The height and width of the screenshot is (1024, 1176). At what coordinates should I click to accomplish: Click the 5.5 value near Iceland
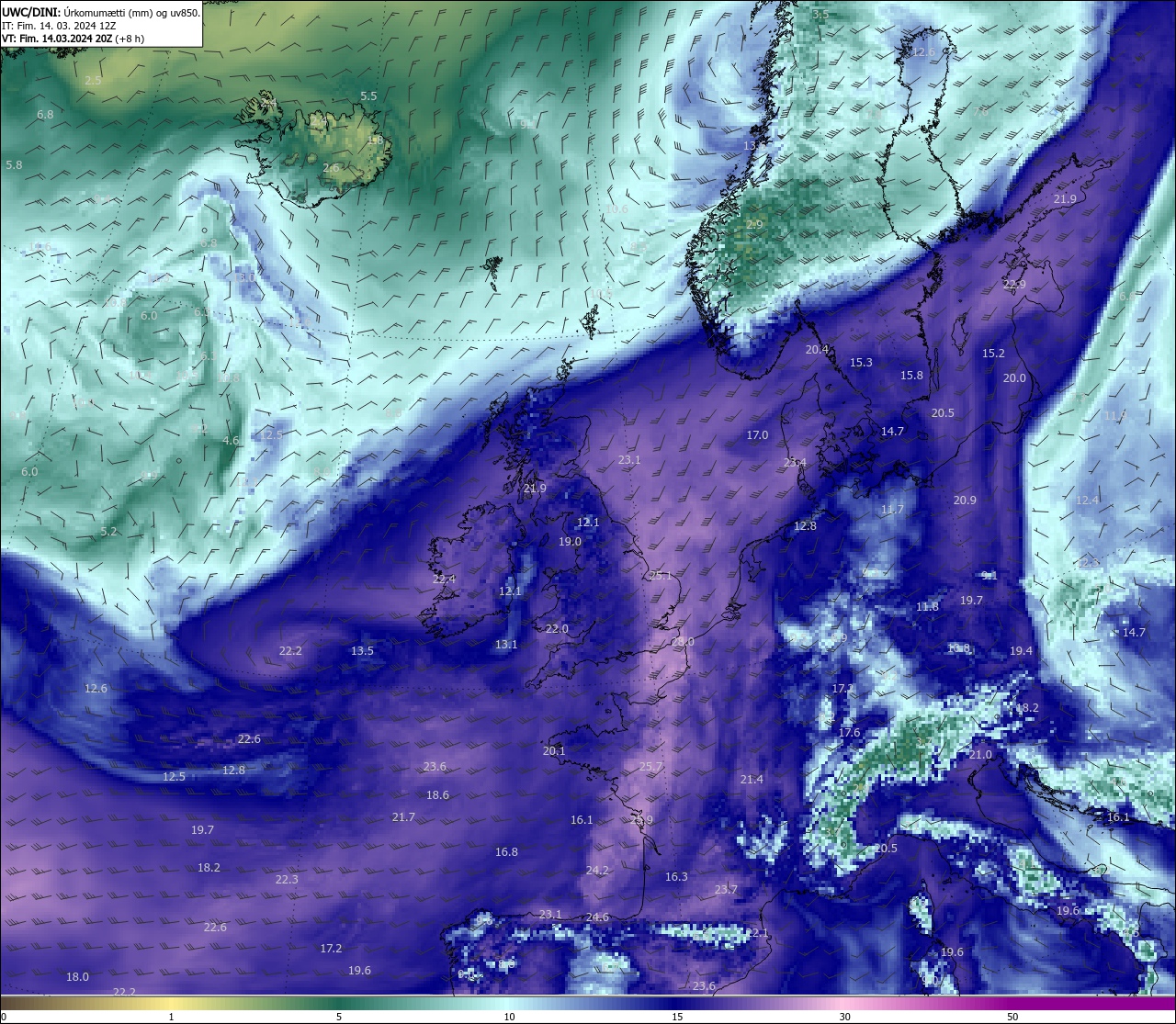[368, 96]
